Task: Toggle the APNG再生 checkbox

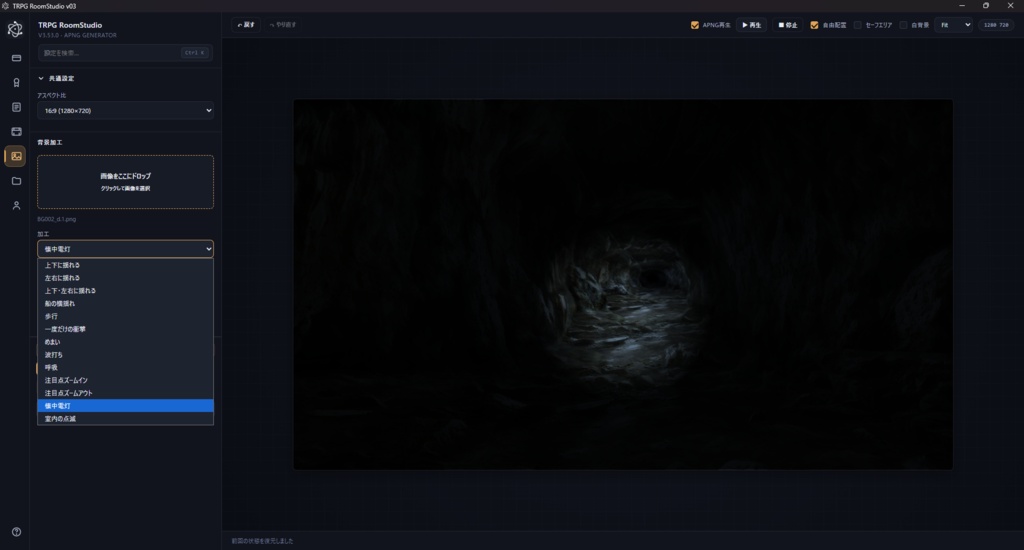Action: (695, 25)
